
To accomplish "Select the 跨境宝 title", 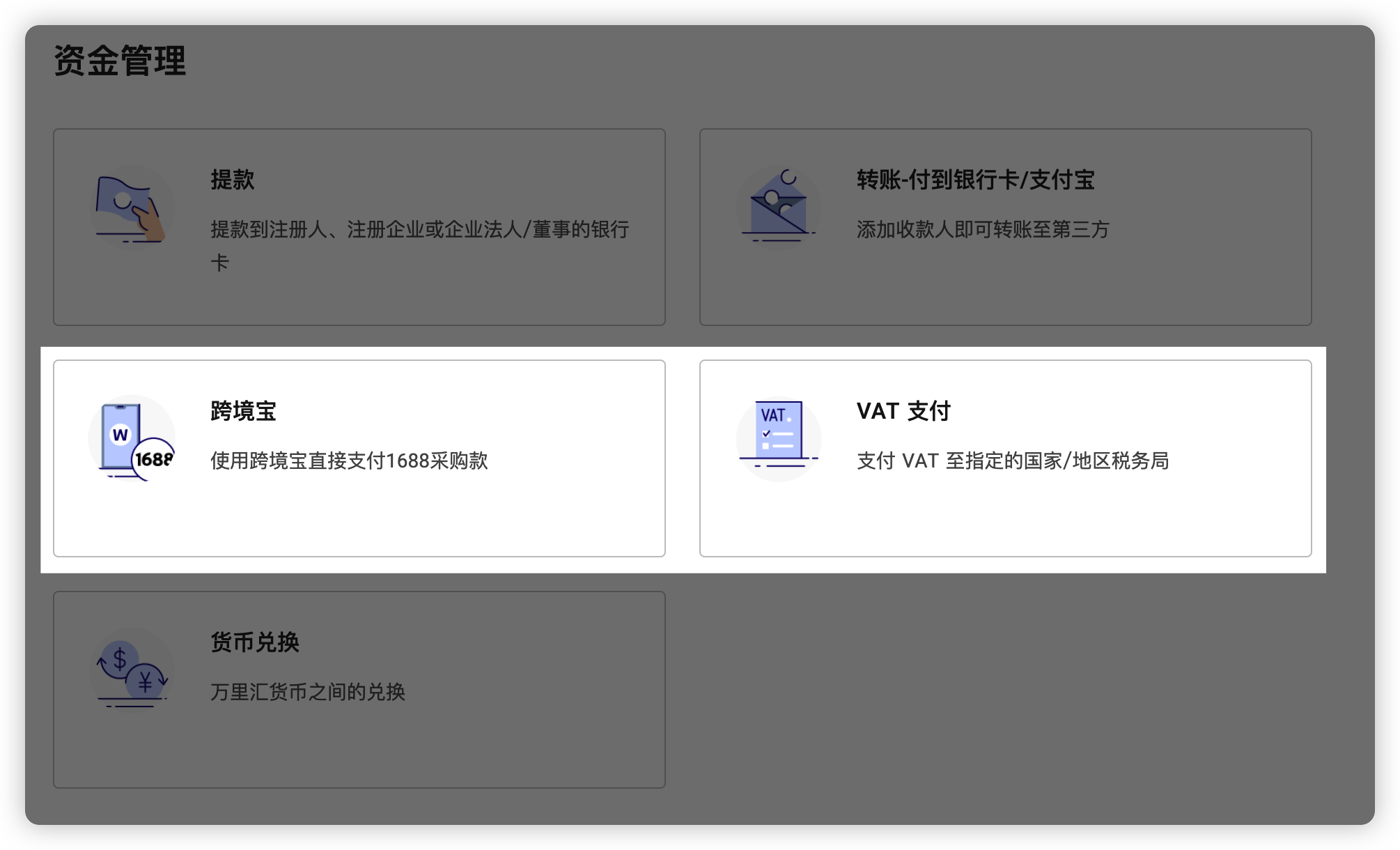I will 243,411.
